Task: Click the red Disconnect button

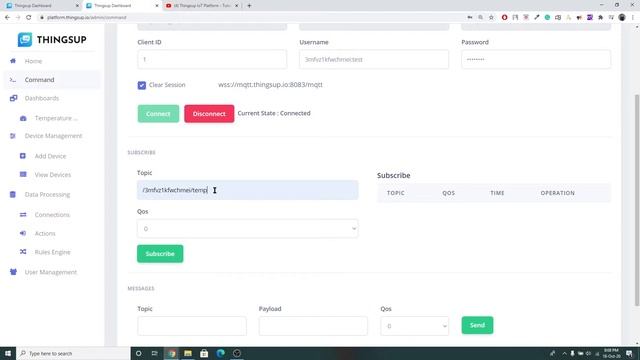Action: (x=209, y=113)
